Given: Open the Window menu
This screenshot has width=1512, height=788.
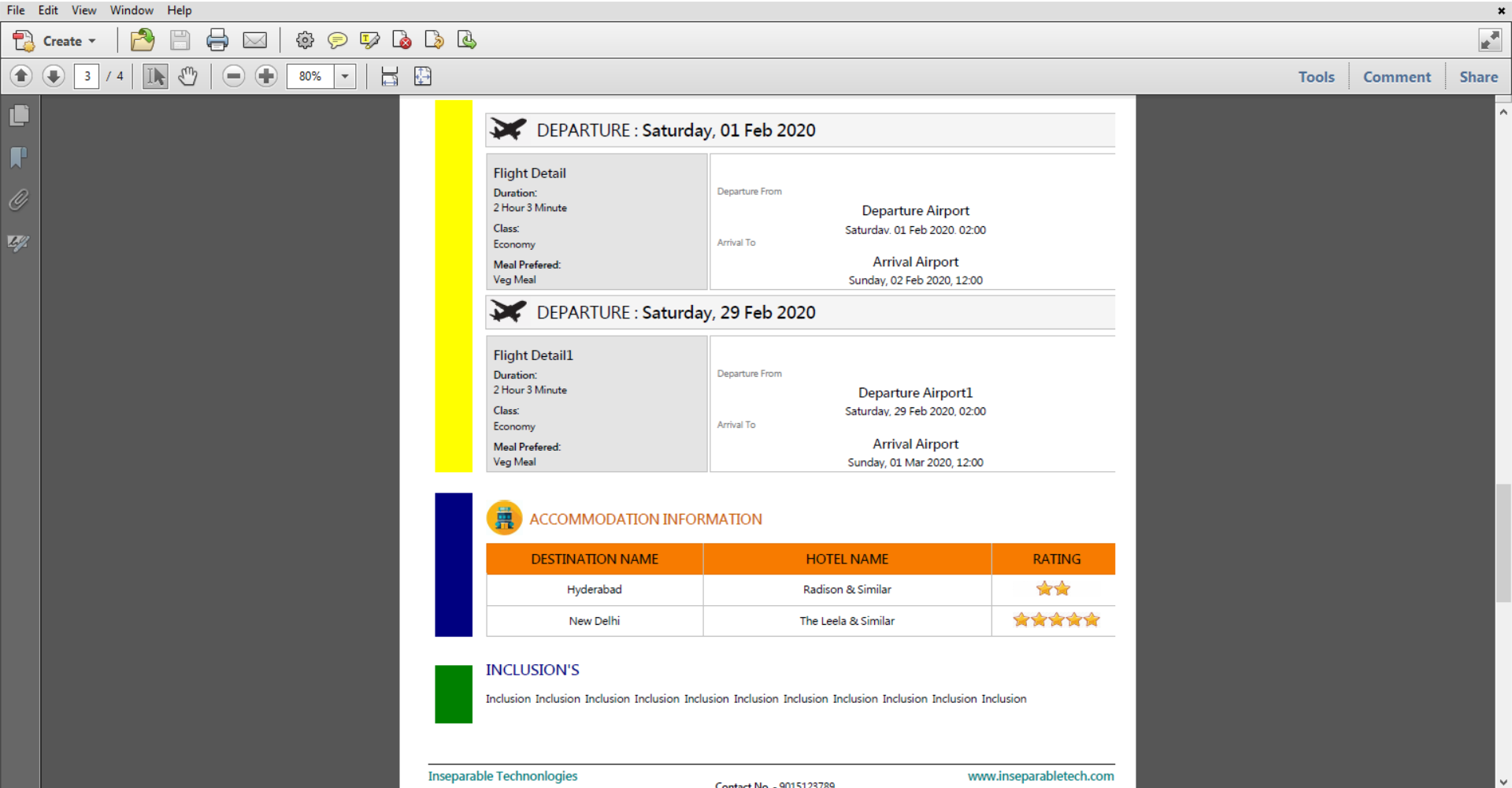Looking at the screenshot, I should coord(132,10).
